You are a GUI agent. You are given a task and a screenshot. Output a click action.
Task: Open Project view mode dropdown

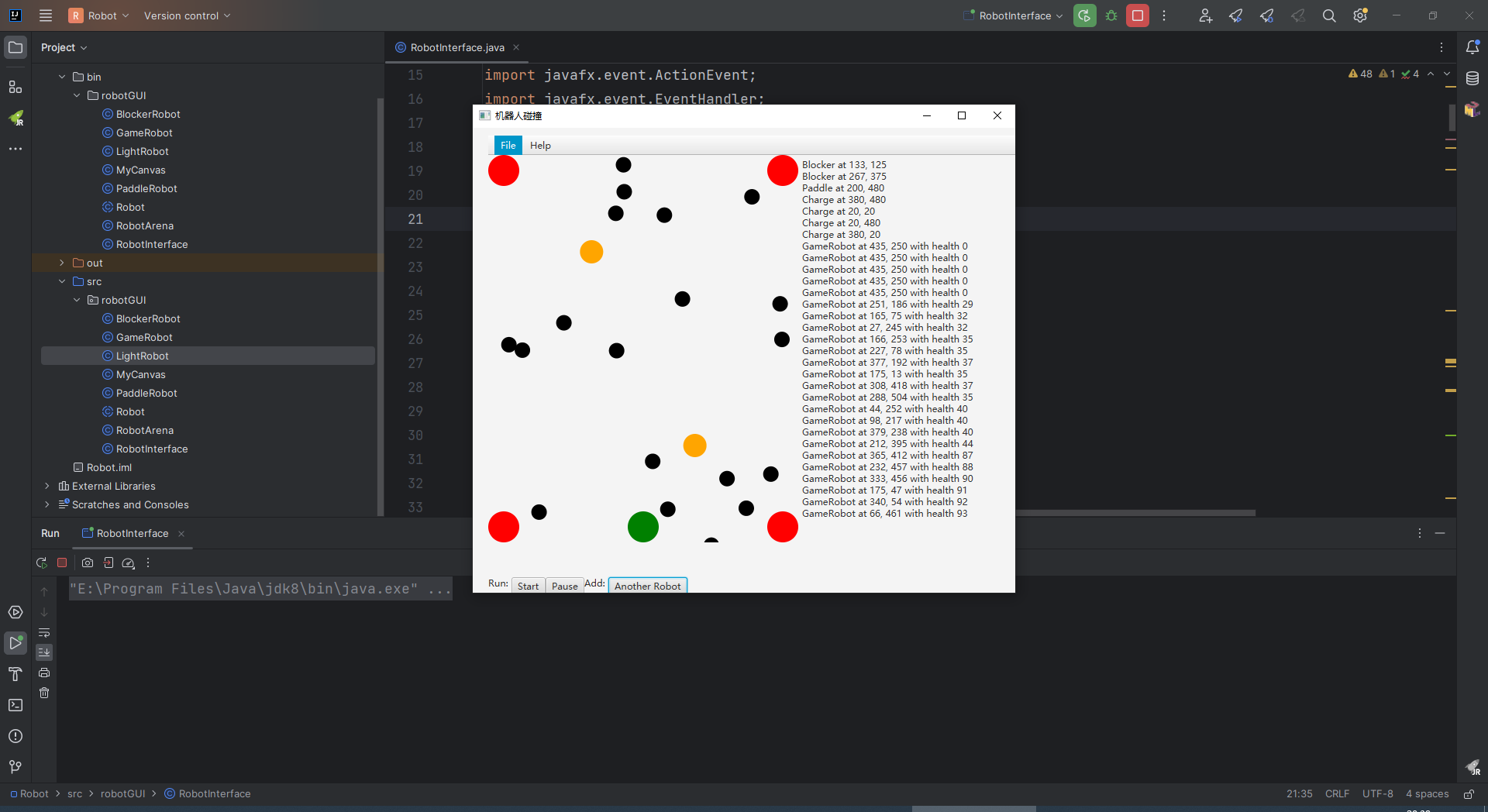click(x=64, y=47)
